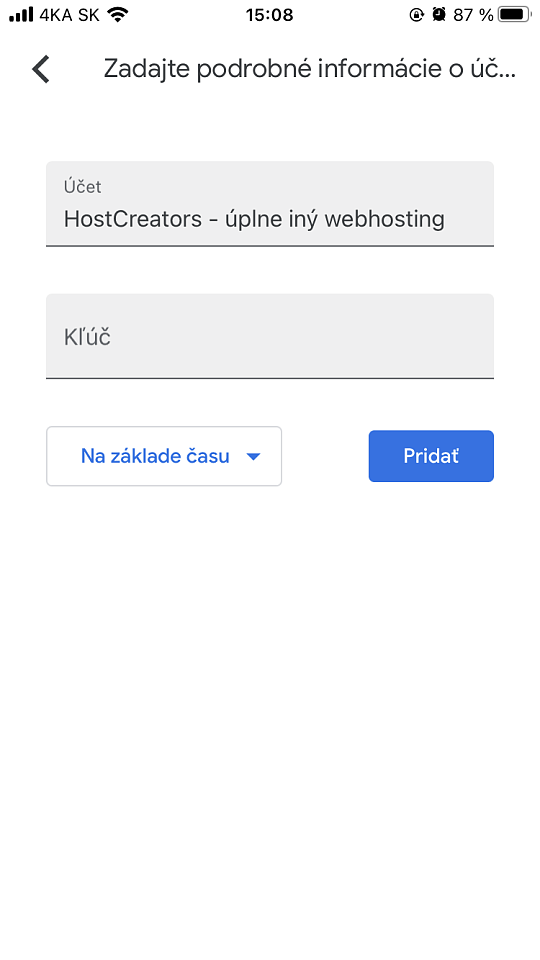The image size is (540, 960).
Task: Tap the 4KA SK carrier label
Action: tap(69, 15)
